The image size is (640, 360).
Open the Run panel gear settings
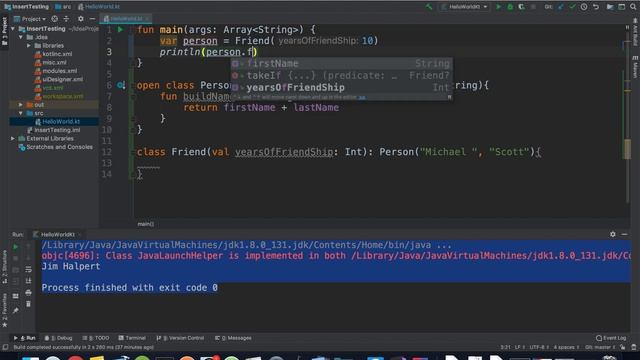click(613, 234)
